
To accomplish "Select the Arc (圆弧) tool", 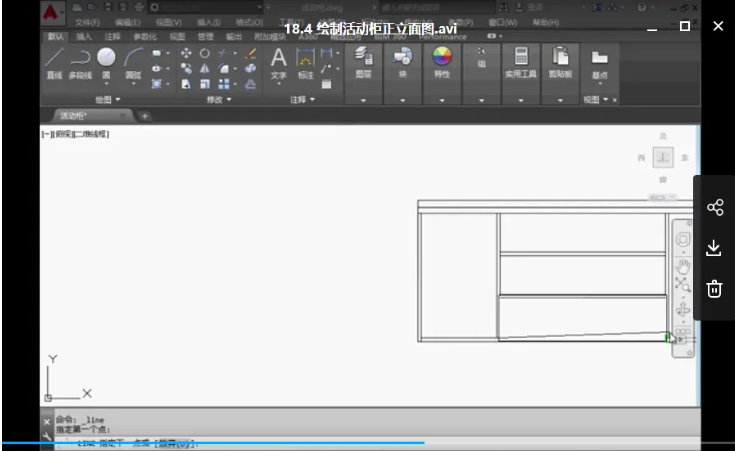I will (x=133, y=62).
